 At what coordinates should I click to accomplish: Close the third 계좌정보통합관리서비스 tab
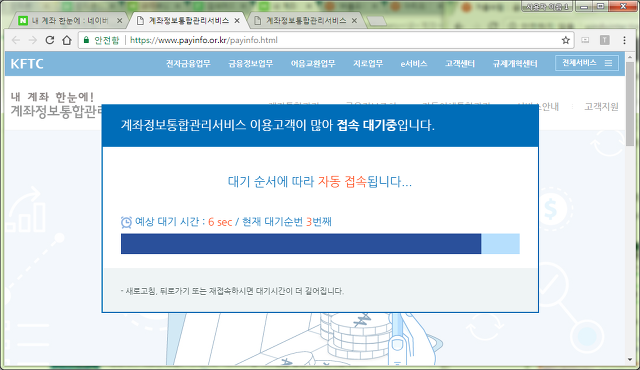point(354,20)
